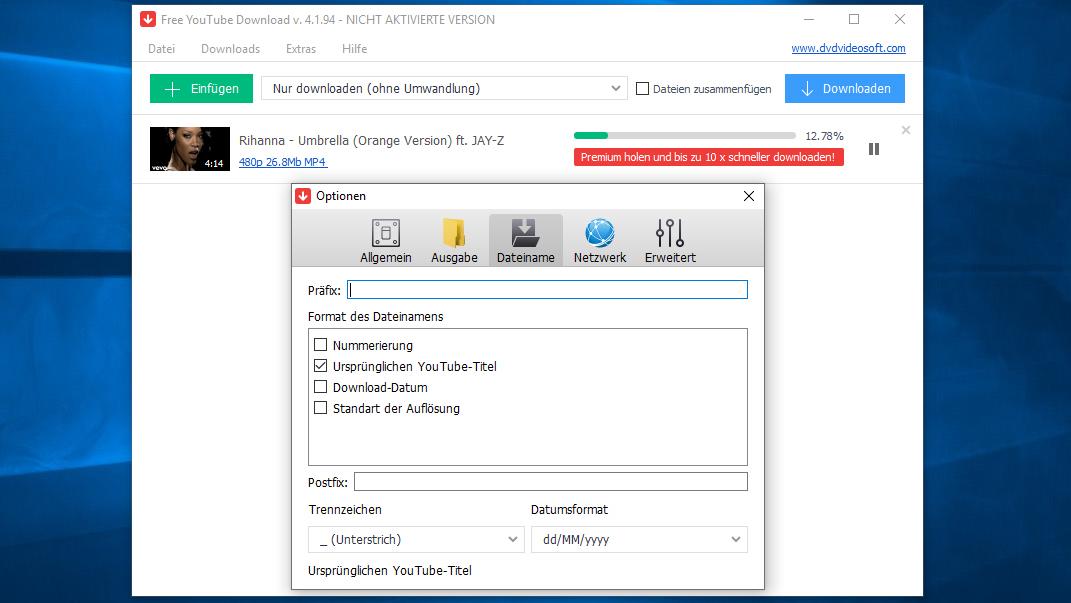This screenshot has width=1071, height=603.
Task: Open the Datumsformat dd/MM/yyyy dropdown
Action: [x=639, y=539]
